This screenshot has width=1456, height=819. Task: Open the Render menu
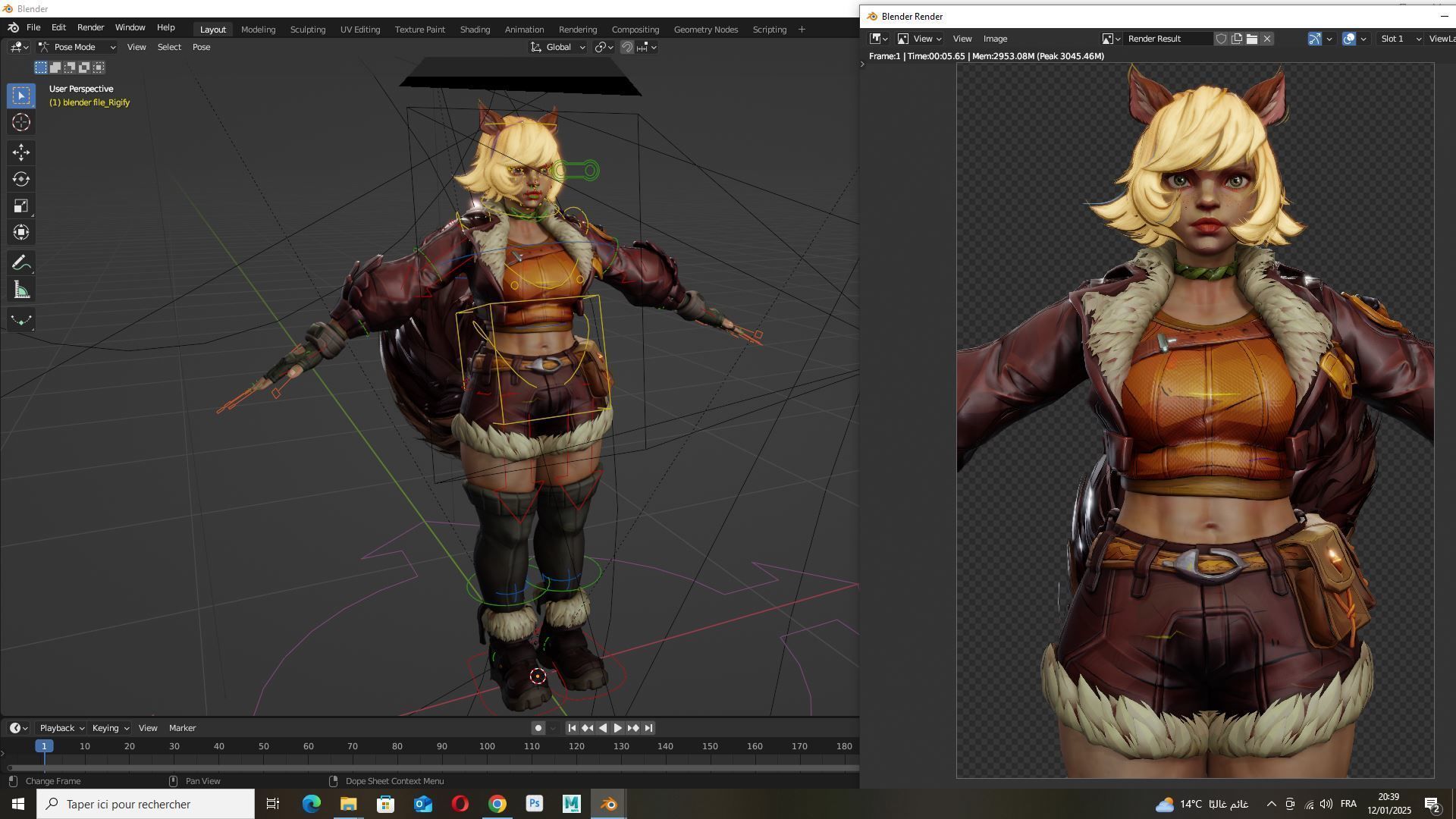90,27
